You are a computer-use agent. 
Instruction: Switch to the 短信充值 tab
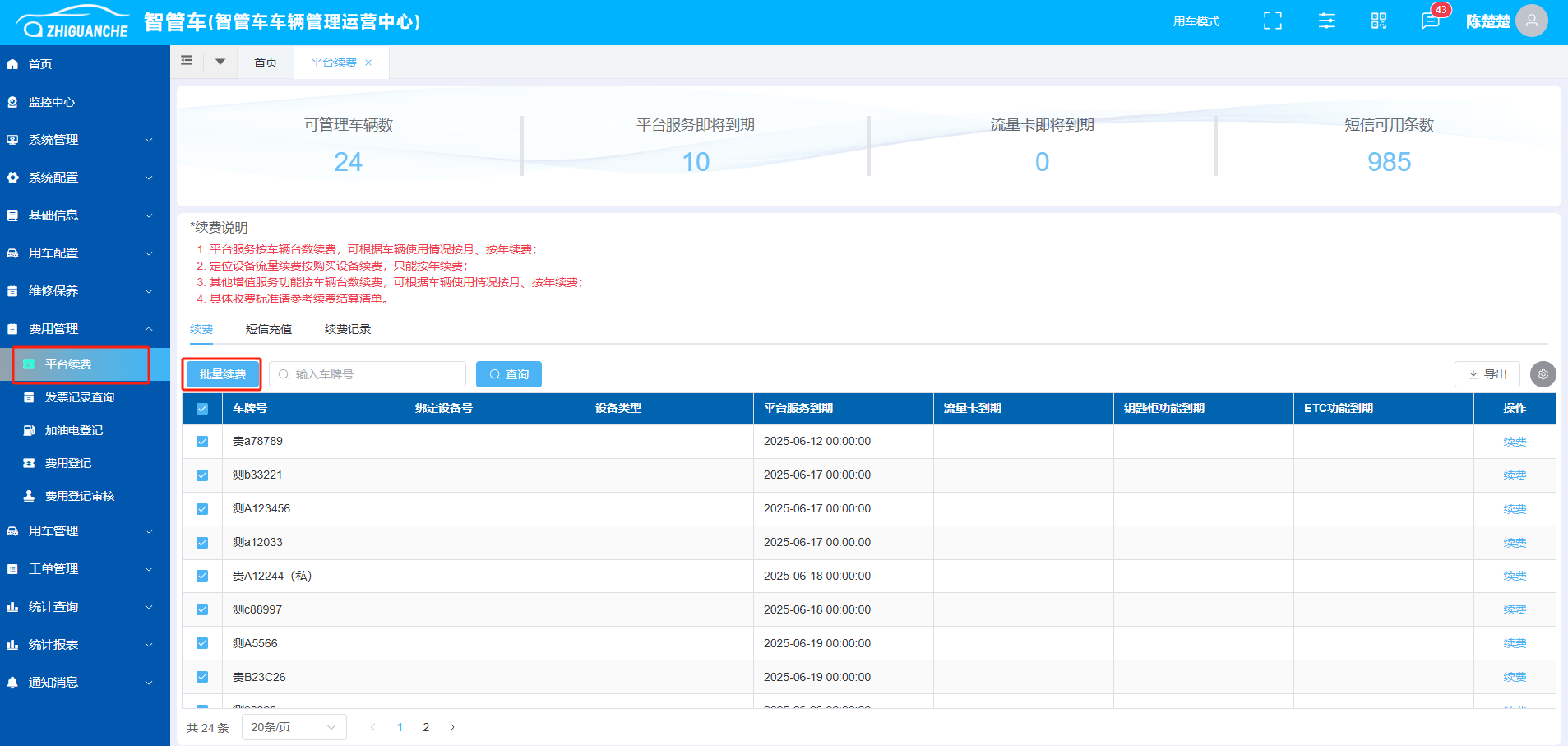point(268,329)
